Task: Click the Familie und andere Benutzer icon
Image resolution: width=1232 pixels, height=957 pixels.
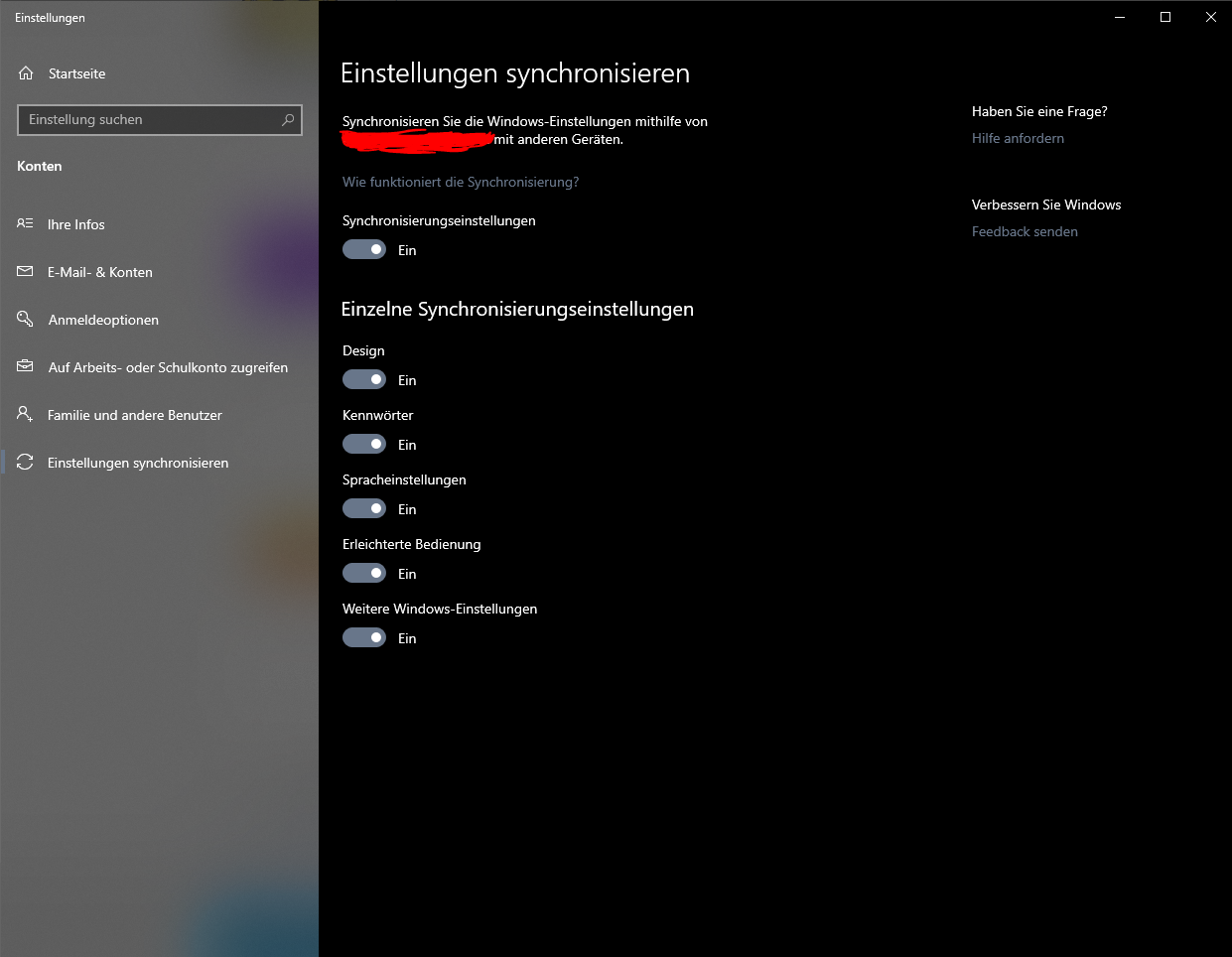Action: pos(25,414)
